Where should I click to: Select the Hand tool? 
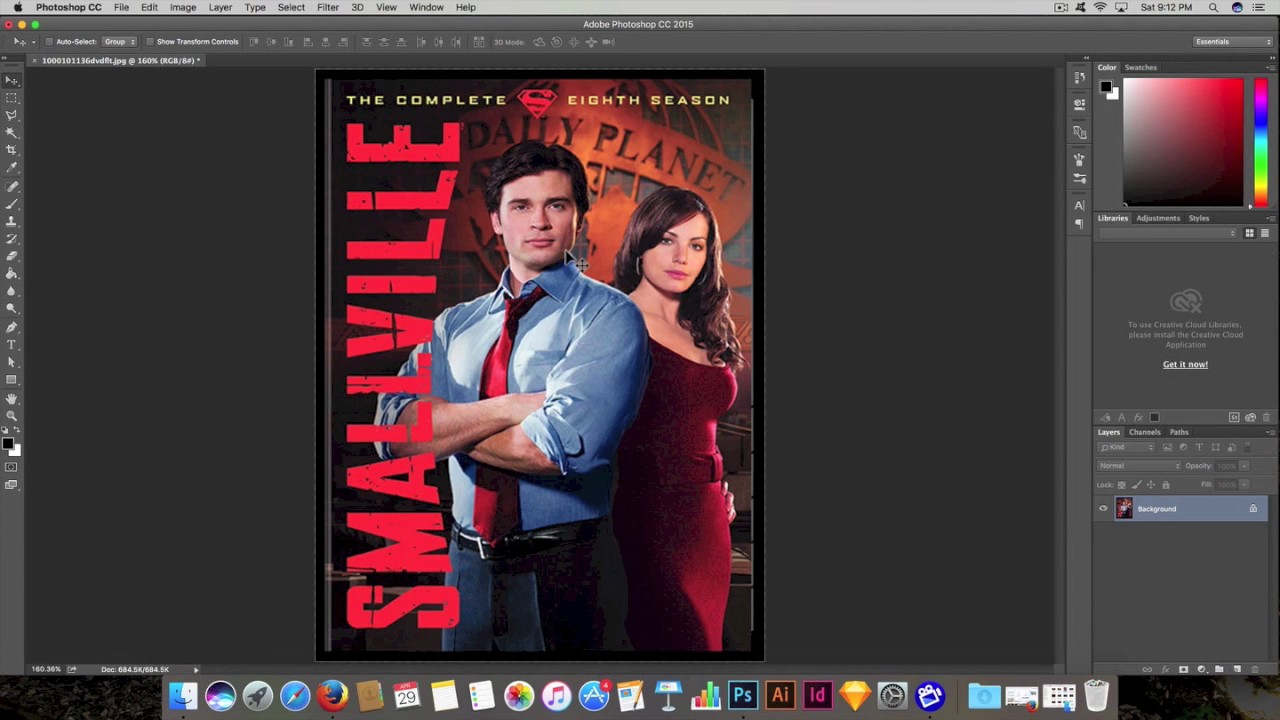11,399
